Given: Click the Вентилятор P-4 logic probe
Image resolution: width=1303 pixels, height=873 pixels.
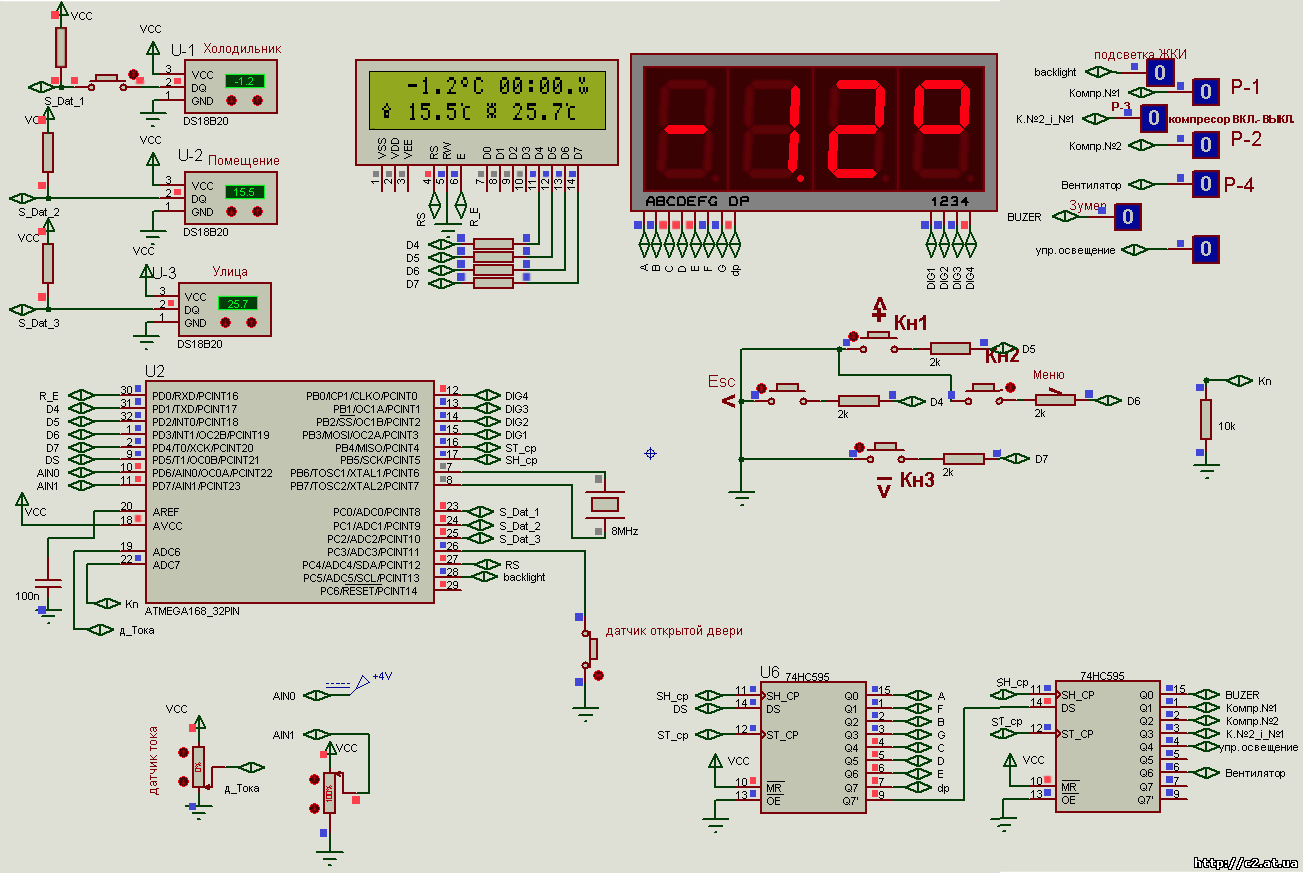Looking at the screenshot, I should (x=1206, y=184).
